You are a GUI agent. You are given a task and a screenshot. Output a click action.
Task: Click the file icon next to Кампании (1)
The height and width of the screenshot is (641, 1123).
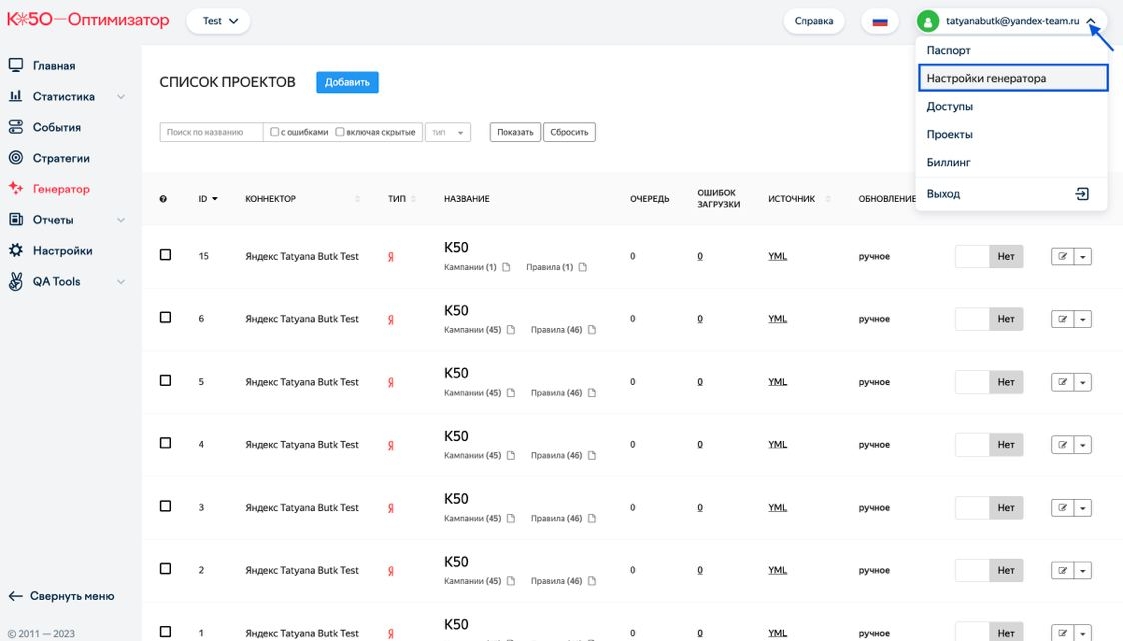(506, 268)
